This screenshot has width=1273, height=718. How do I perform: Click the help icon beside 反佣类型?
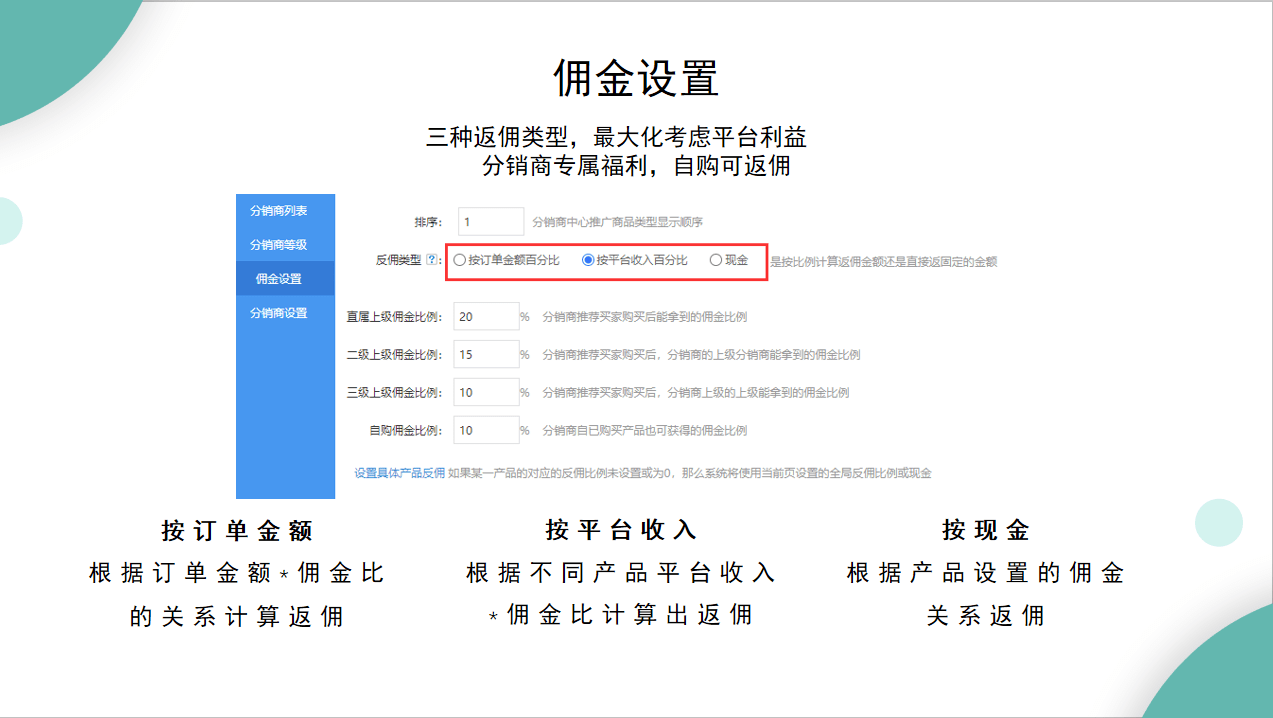(x=431, y=260)
